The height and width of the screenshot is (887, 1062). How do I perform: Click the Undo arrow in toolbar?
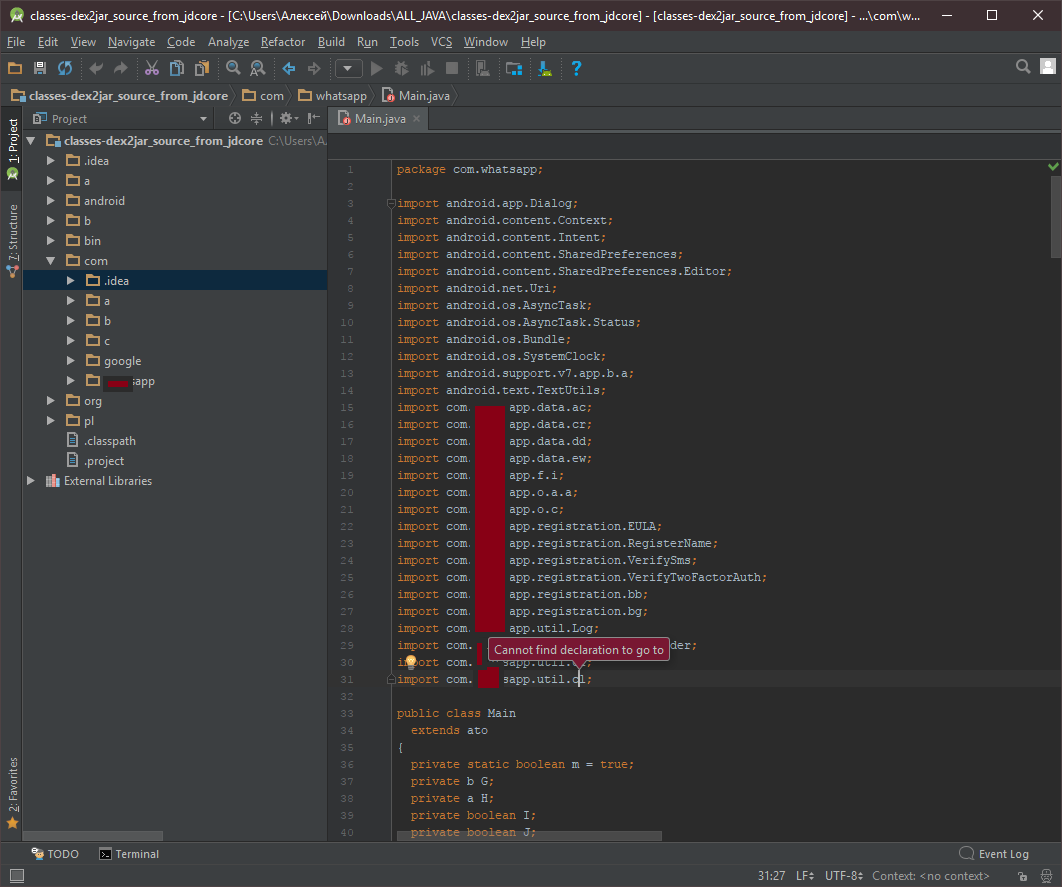[x=96, y=68]
